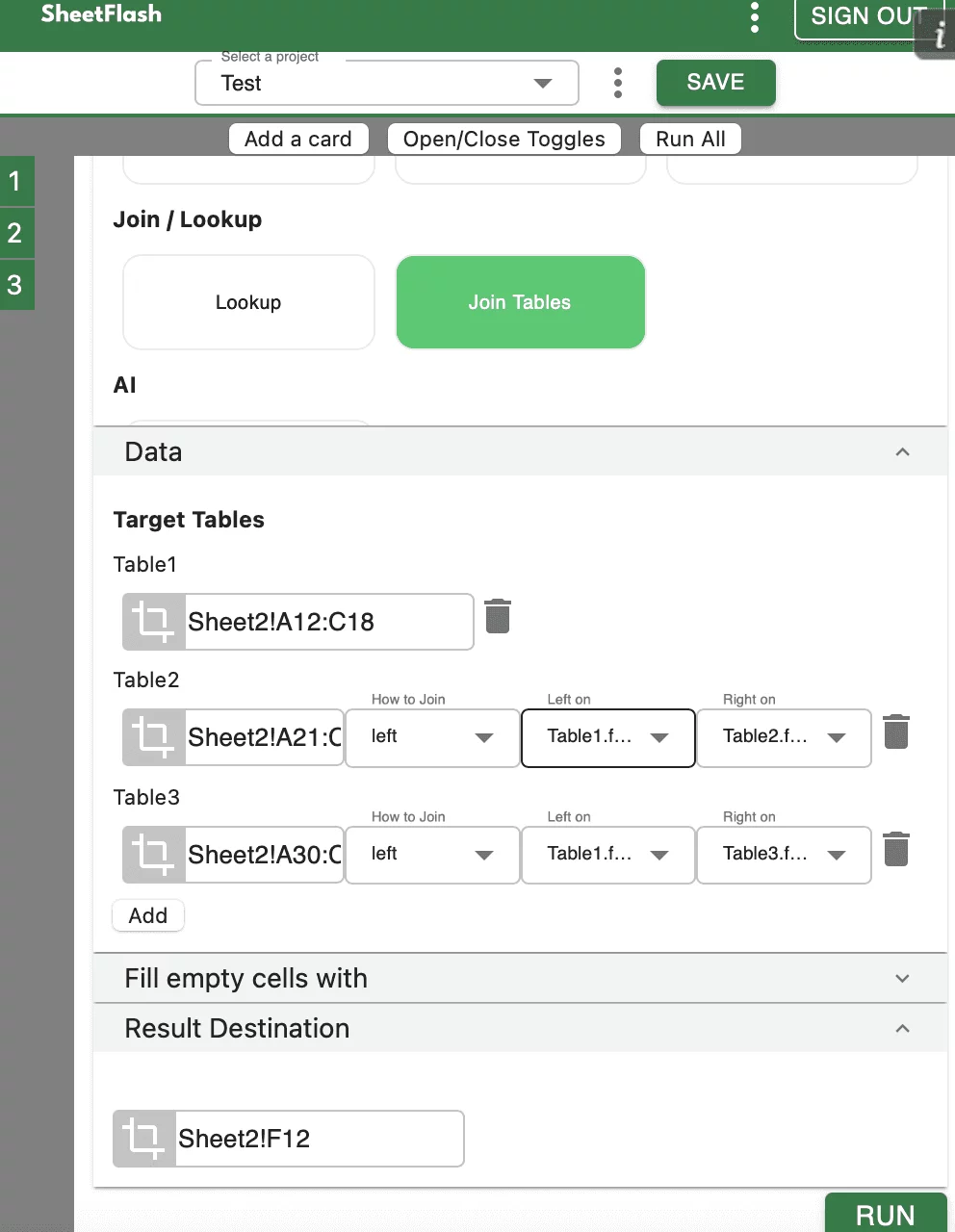Click the green RUN button
The width and height of the screenshot is (955, 1232).
[885, 1214]
